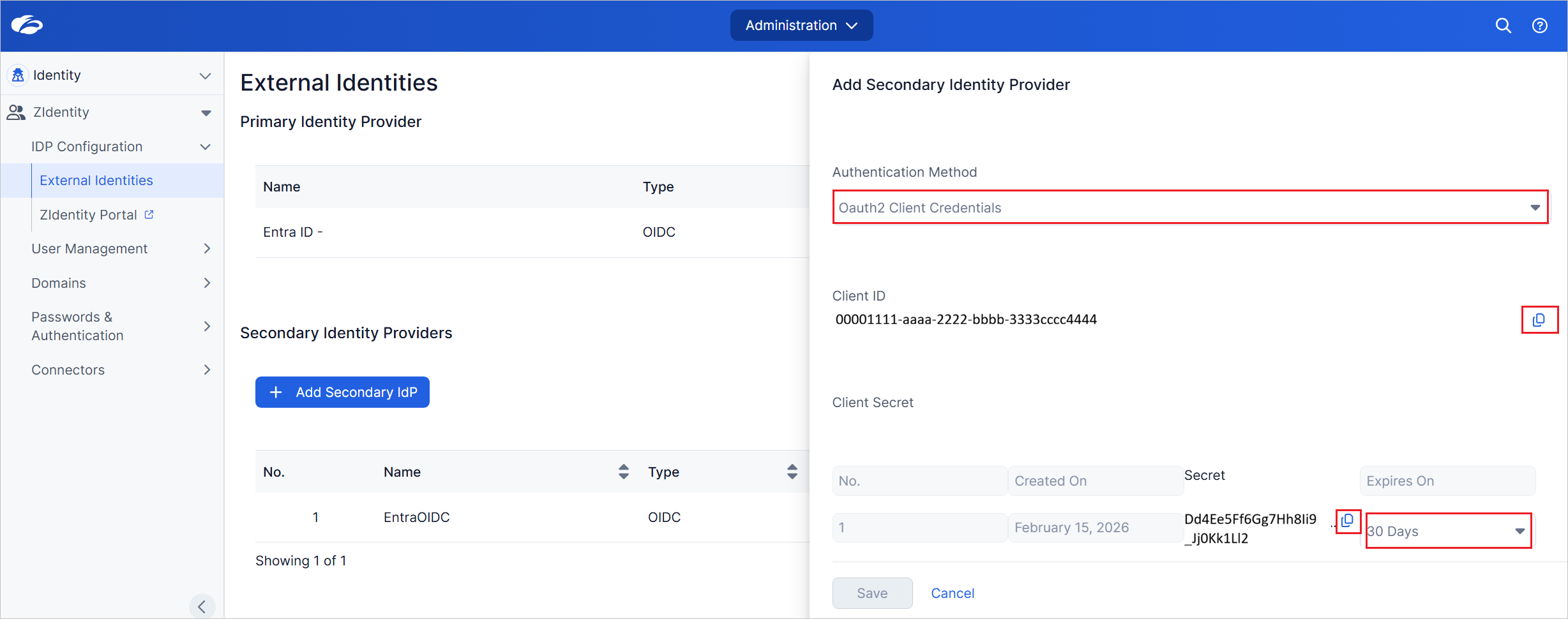Image resolution: width=1568 pixels, height=619 pixels.
Task: Click the Zscaler cloud logo
Action: pos(27,25)
